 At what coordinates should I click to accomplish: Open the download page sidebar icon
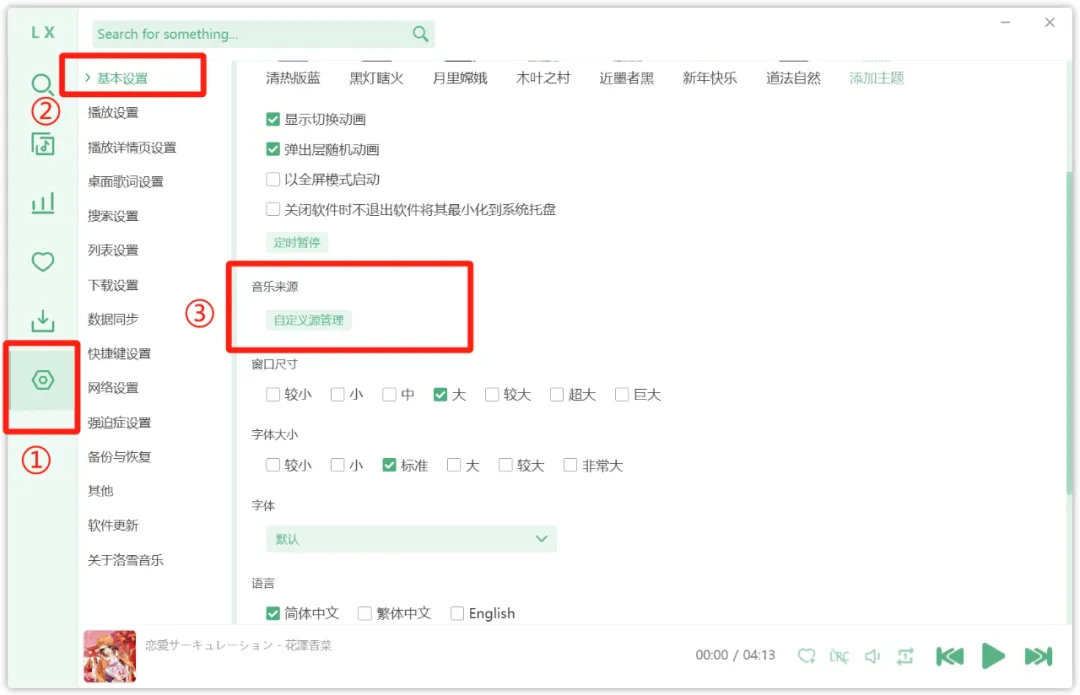pos(42,321)
